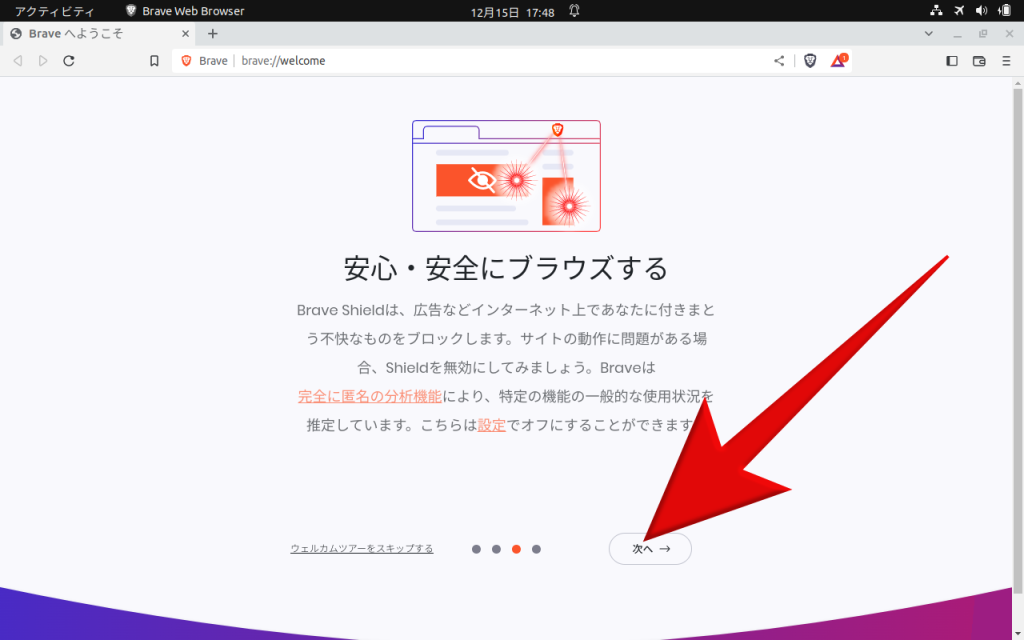Reload the welcome page

pos(69,61)
